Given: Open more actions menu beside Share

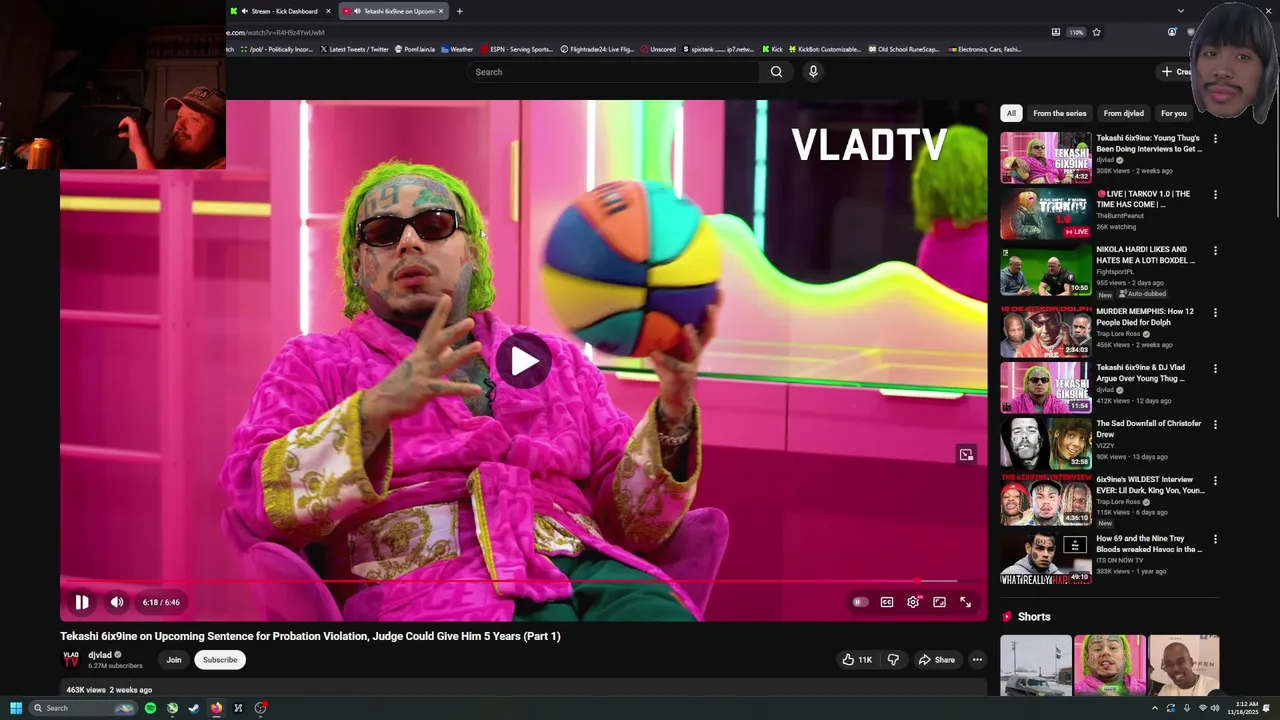Looking at the screenshot, I should (x=977, y=660).
